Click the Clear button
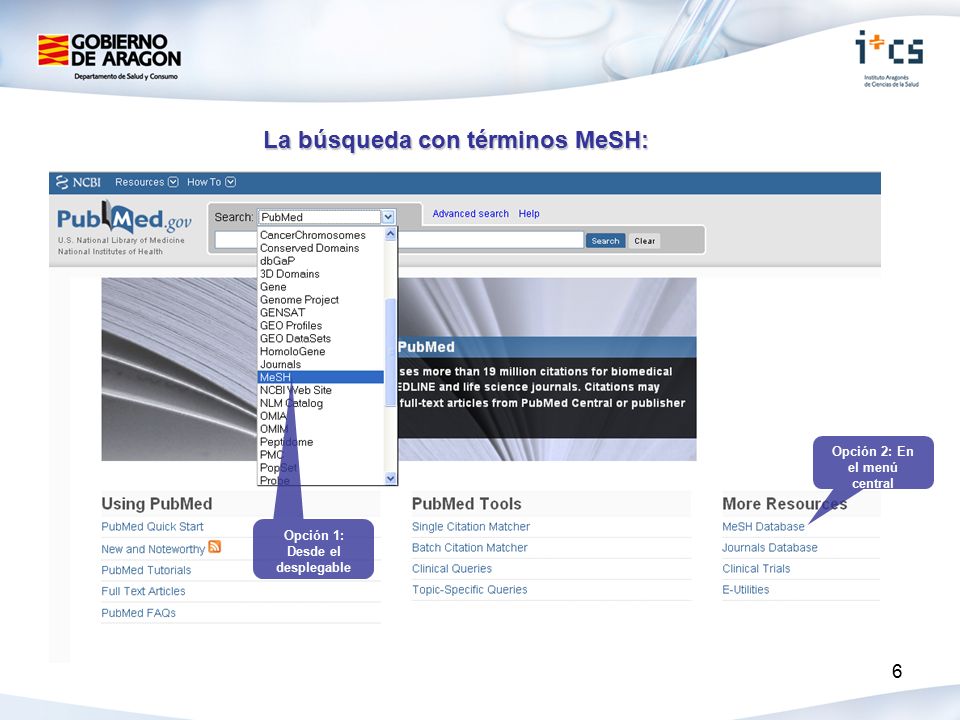The width and height of the screenshot is (960, 720). [644, 241]
